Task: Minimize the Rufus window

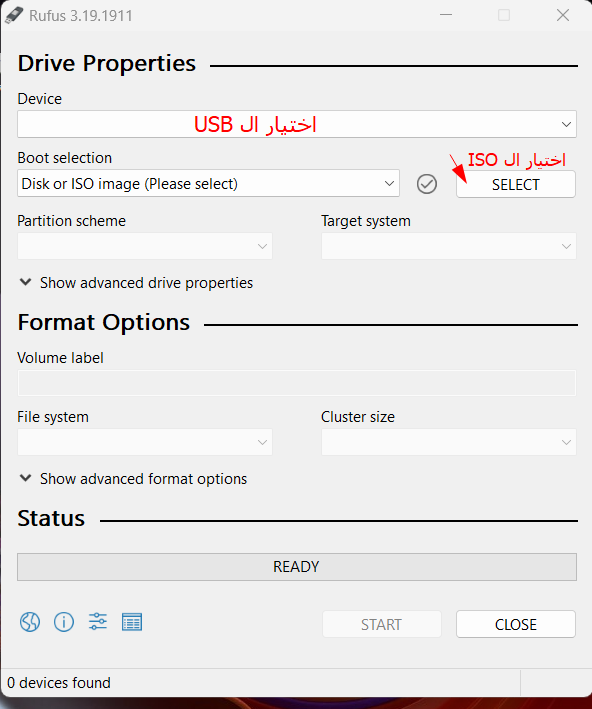Action: tap(446, 15)
